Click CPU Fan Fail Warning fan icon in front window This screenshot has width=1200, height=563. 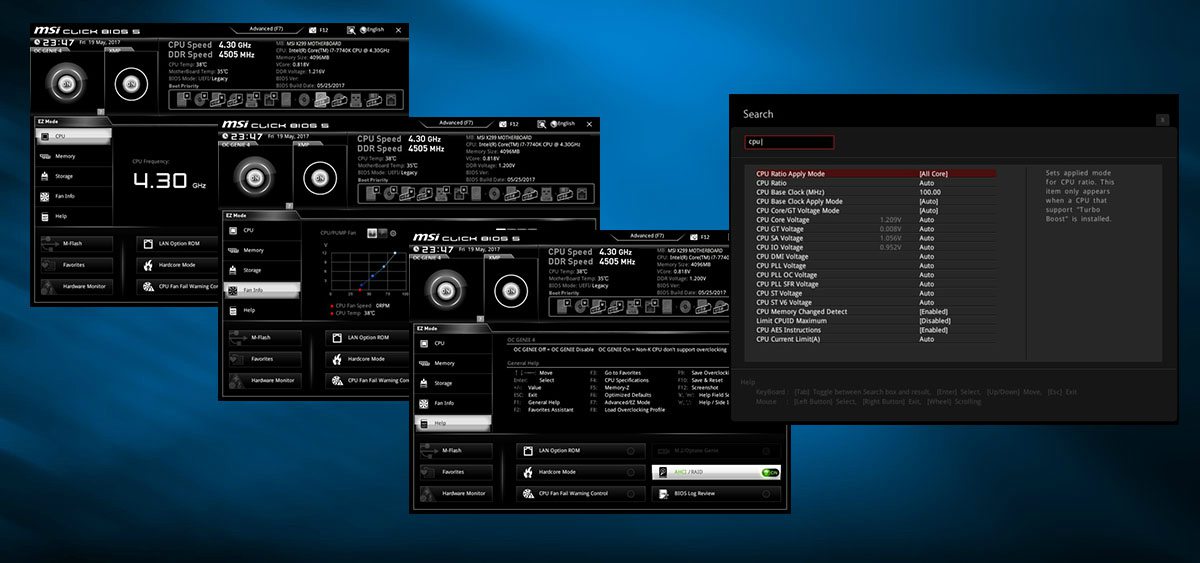(528, 493)
